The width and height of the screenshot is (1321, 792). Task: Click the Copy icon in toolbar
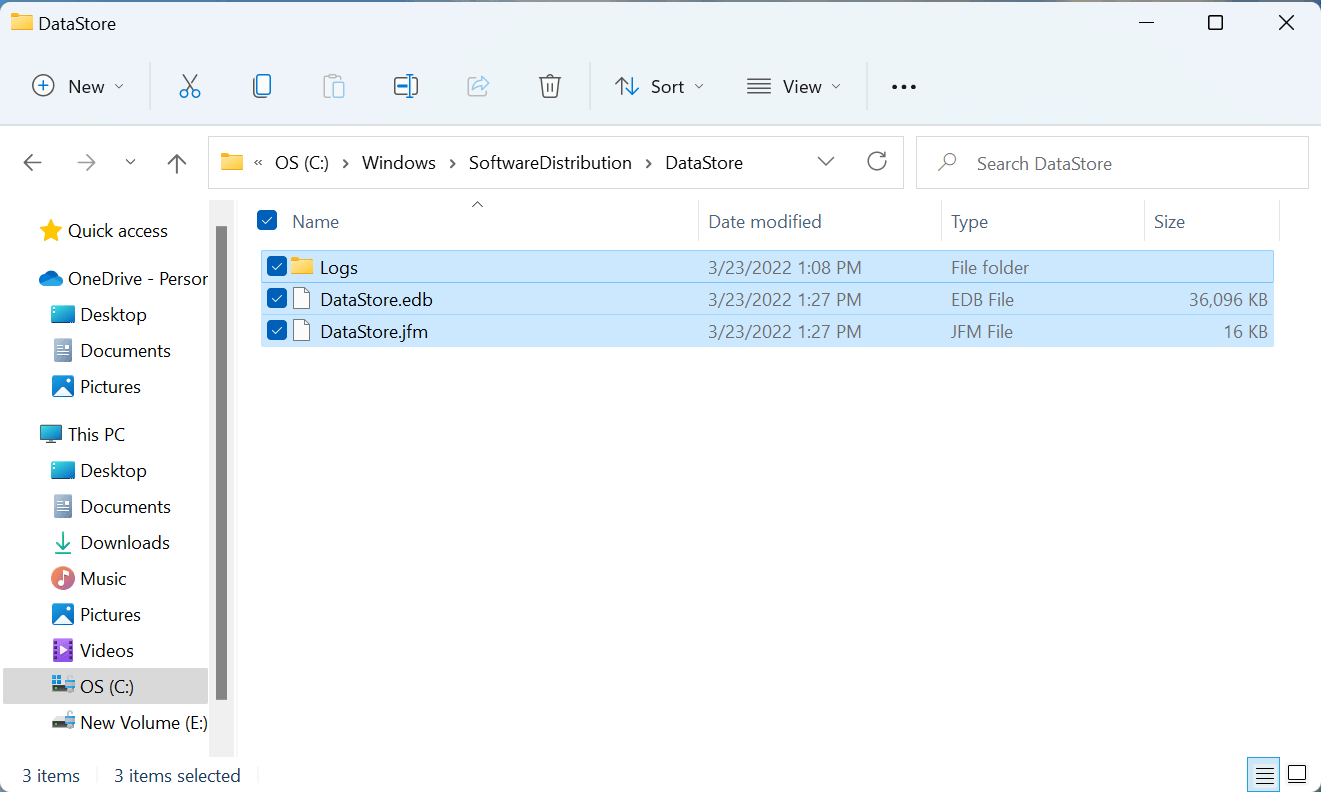coord(262,86)
